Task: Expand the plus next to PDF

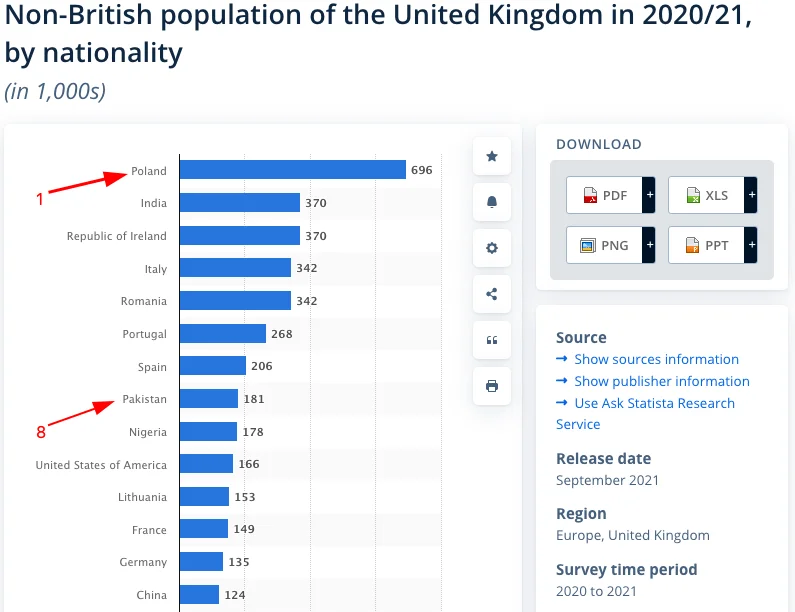Action: pos(649,195)
